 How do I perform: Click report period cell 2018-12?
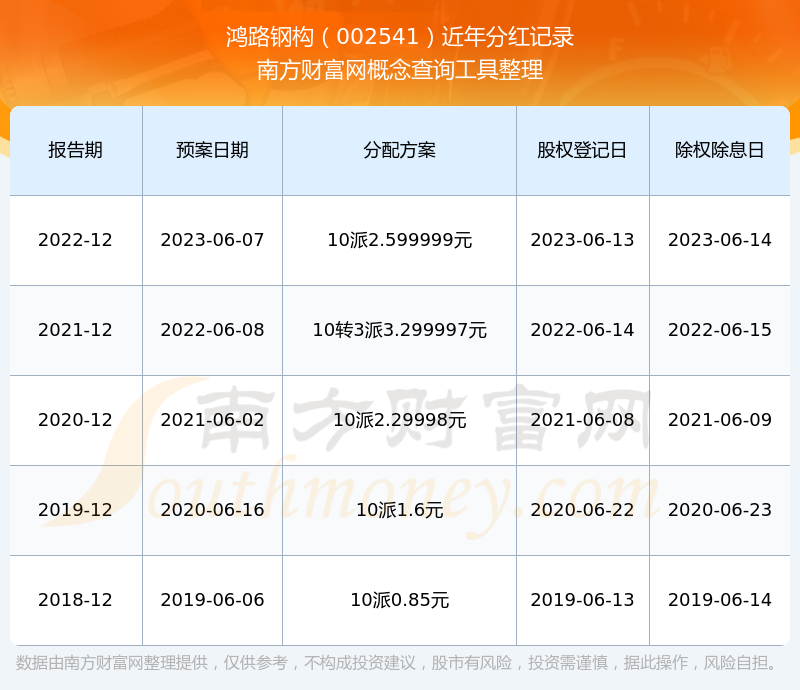tap(76, 600)
